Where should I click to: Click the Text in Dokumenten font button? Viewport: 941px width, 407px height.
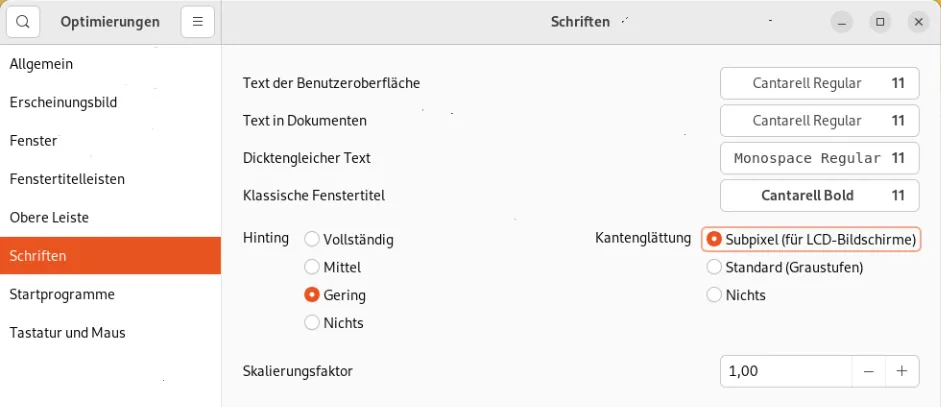coord(819,120)
